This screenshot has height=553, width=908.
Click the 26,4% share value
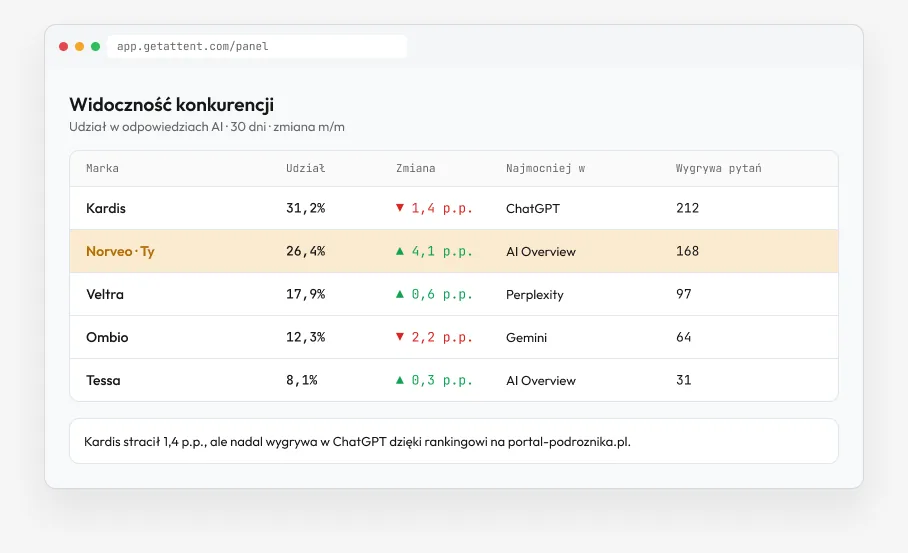[306, 251]
